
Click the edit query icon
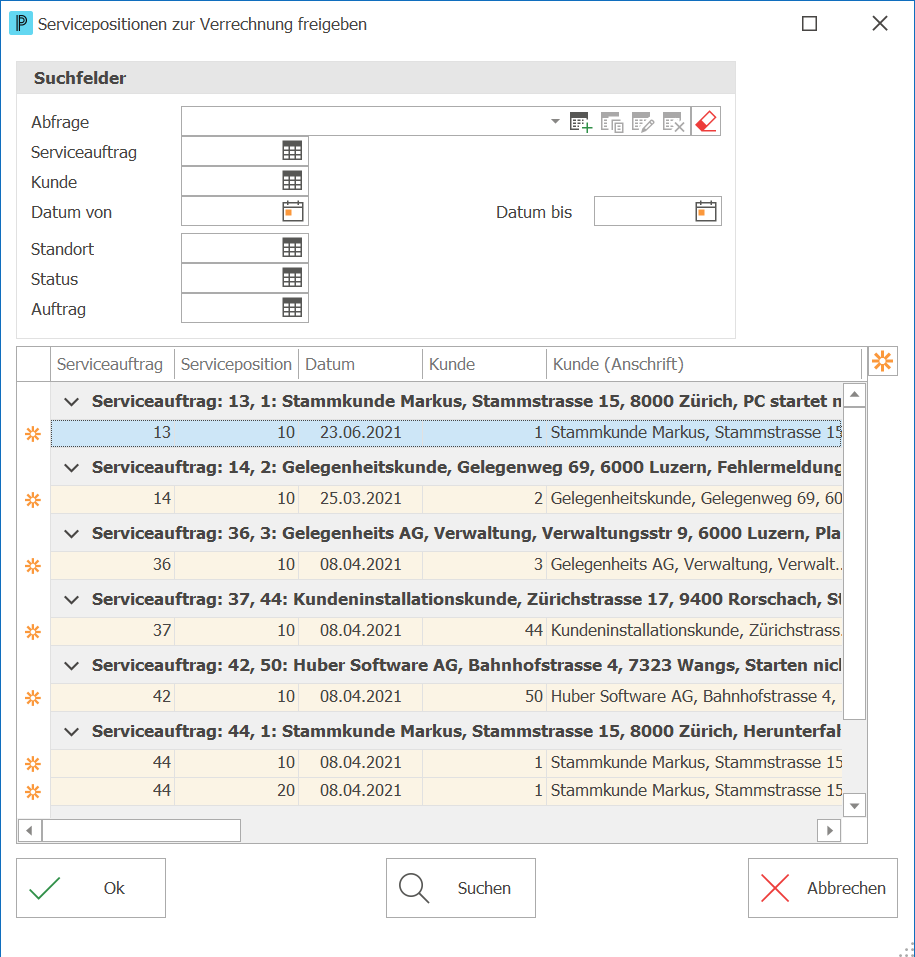click(643, 122)
